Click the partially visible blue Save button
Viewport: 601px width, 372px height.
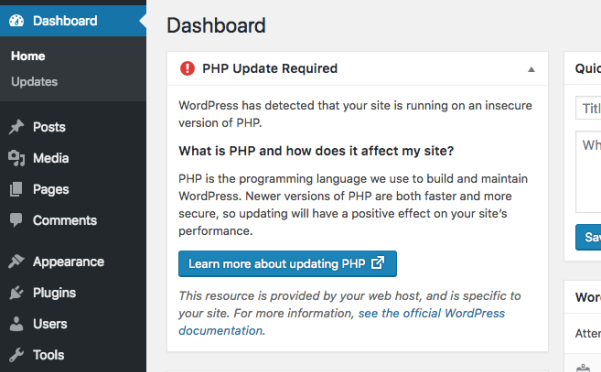click(588, 237)
